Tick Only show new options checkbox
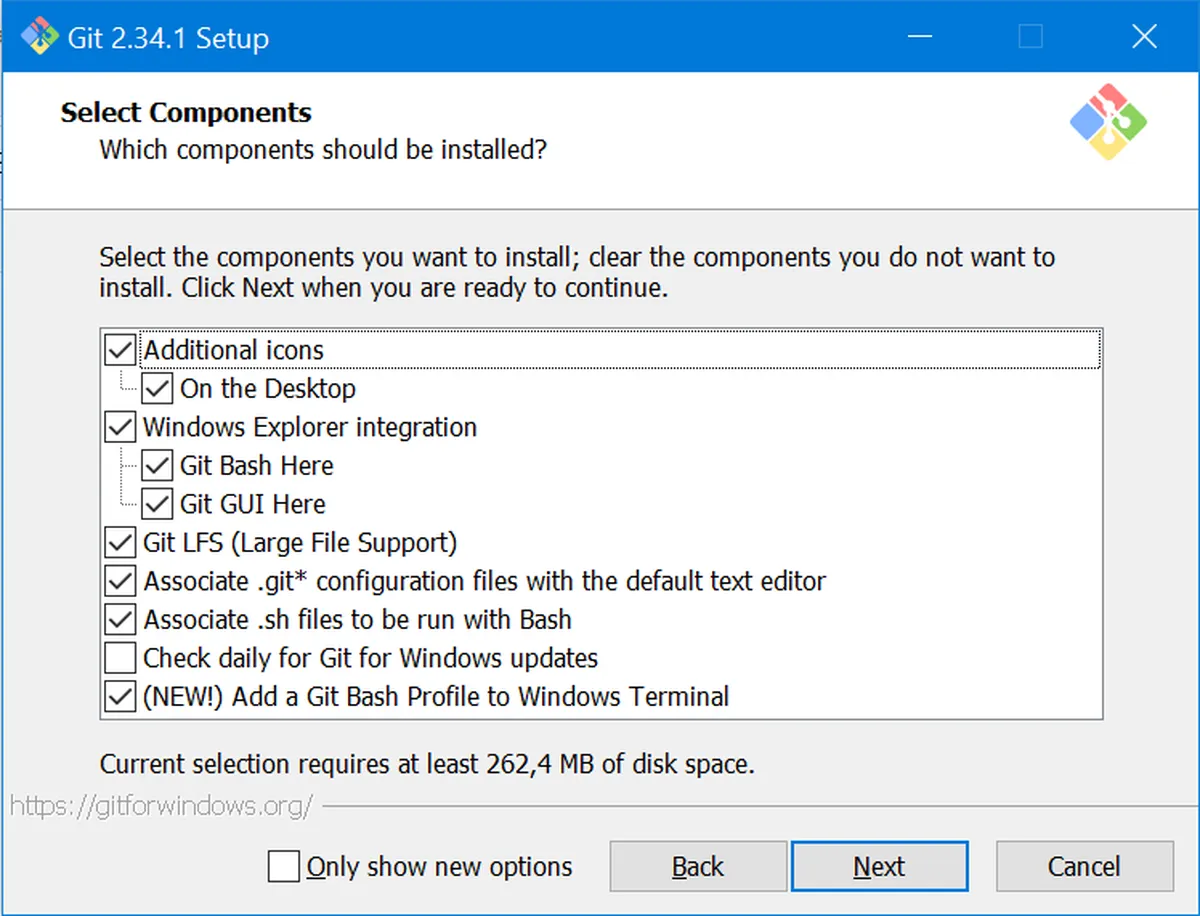This screenshot has width=1200, height=916. pyautogui.click(x=284, y=866)
